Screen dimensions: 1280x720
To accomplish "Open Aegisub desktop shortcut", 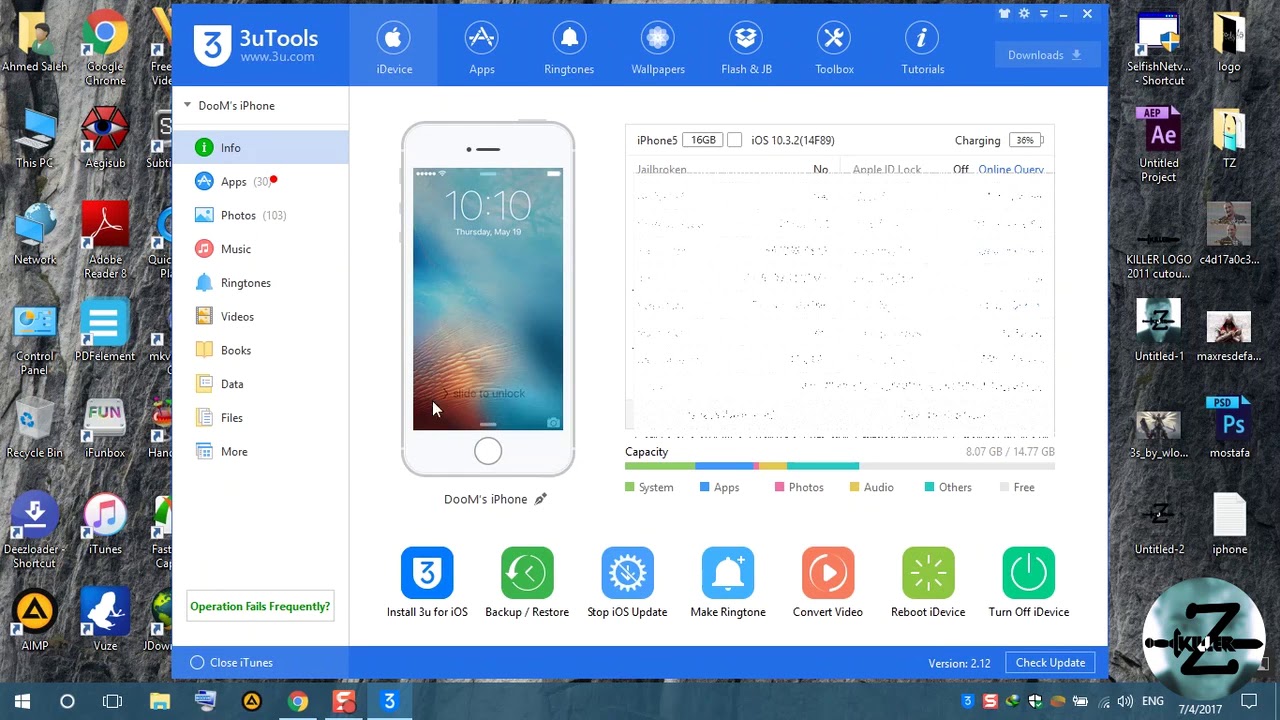I will pos(105,138).
